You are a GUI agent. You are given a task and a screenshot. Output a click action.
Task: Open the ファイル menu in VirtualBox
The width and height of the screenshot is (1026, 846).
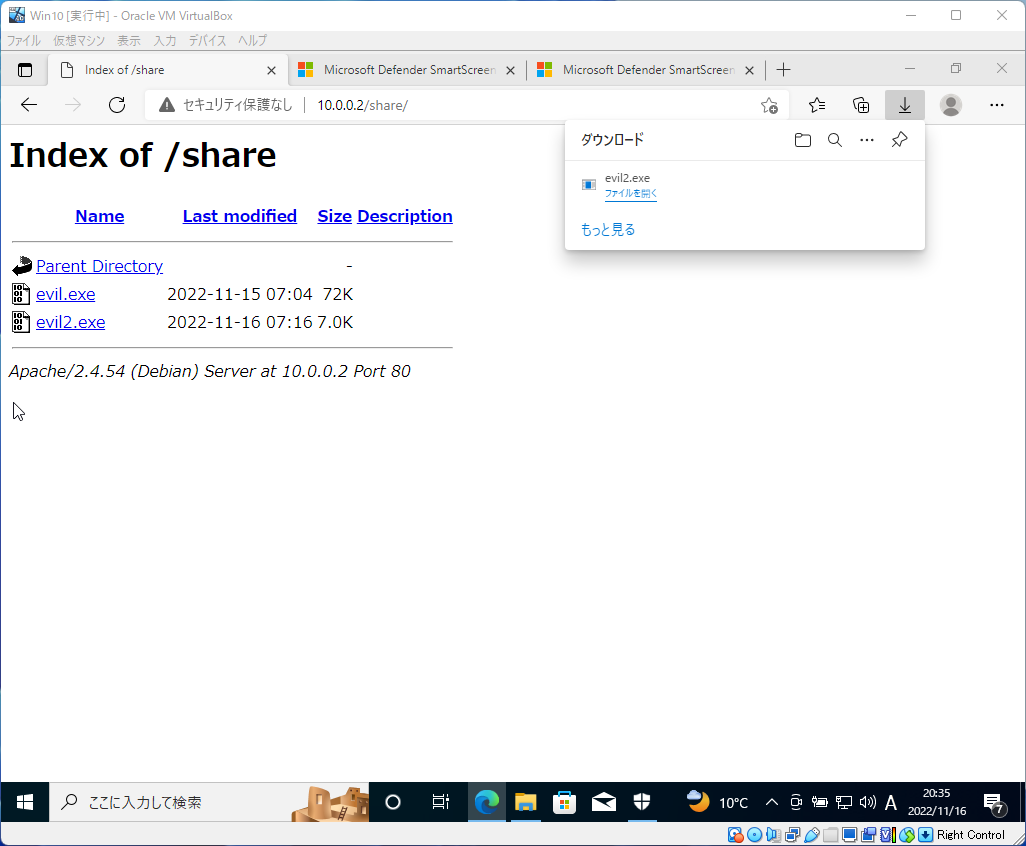coord(24,41)
